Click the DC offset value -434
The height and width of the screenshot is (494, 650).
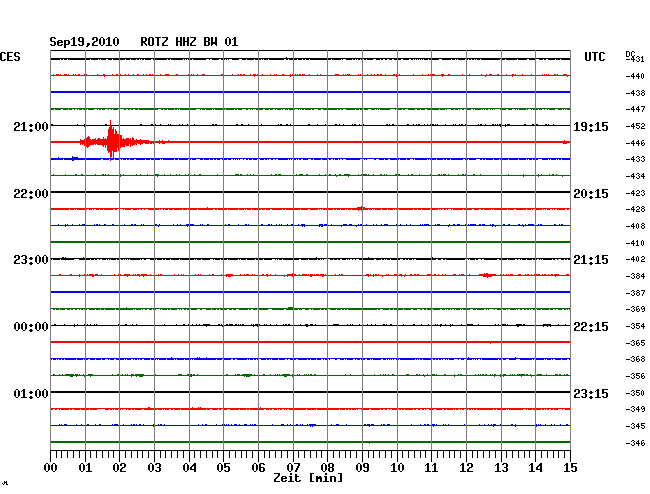[635, 176]
